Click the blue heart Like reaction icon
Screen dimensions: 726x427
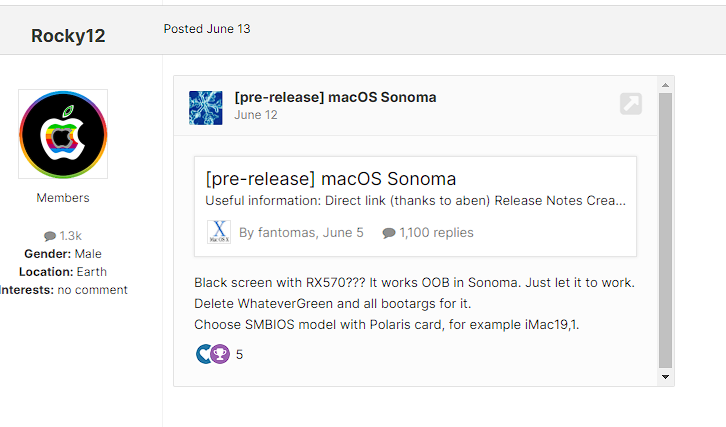(204, 354)
